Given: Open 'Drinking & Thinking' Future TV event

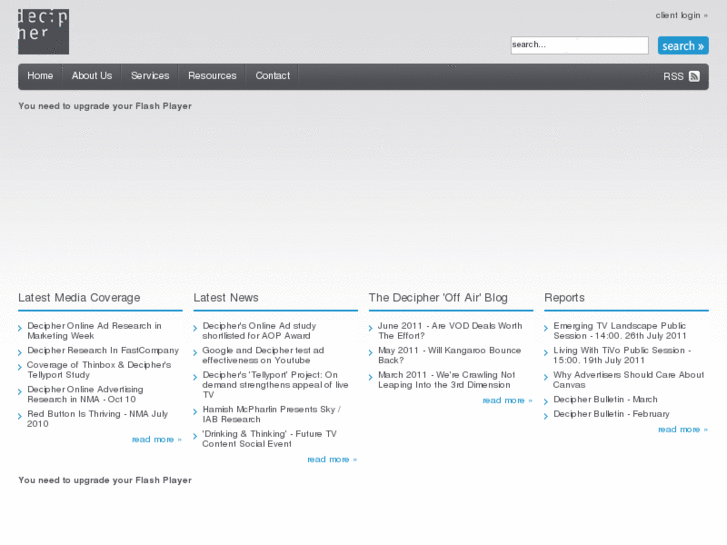Looking at the screenshot, I should 269,439.
